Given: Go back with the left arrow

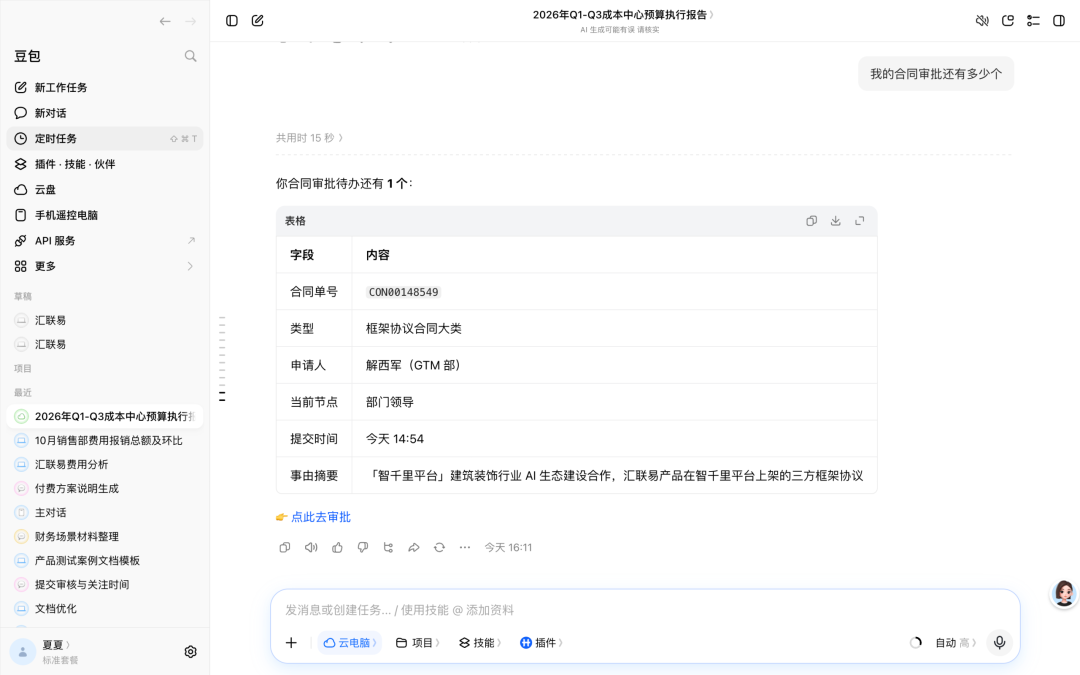Looking at the screenshot, I should (165, 21).
